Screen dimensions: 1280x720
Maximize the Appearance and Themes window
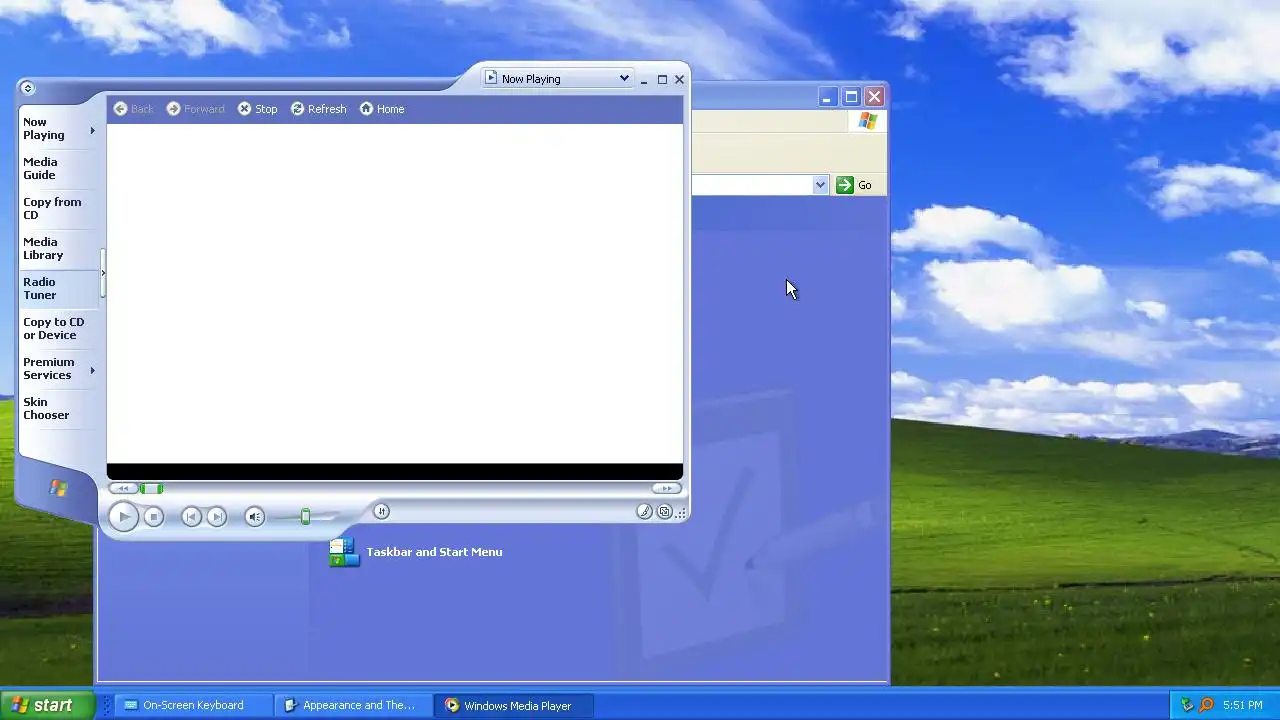[851, 97]
